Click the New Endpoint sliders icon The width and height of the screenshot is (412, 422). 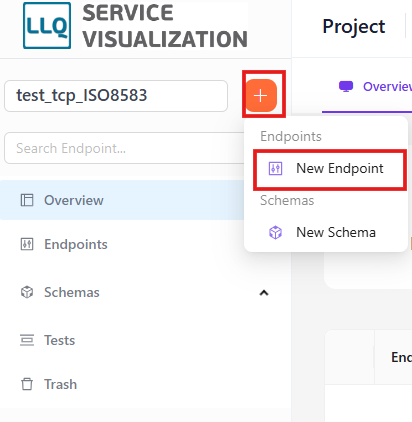(x=275, y=169)
